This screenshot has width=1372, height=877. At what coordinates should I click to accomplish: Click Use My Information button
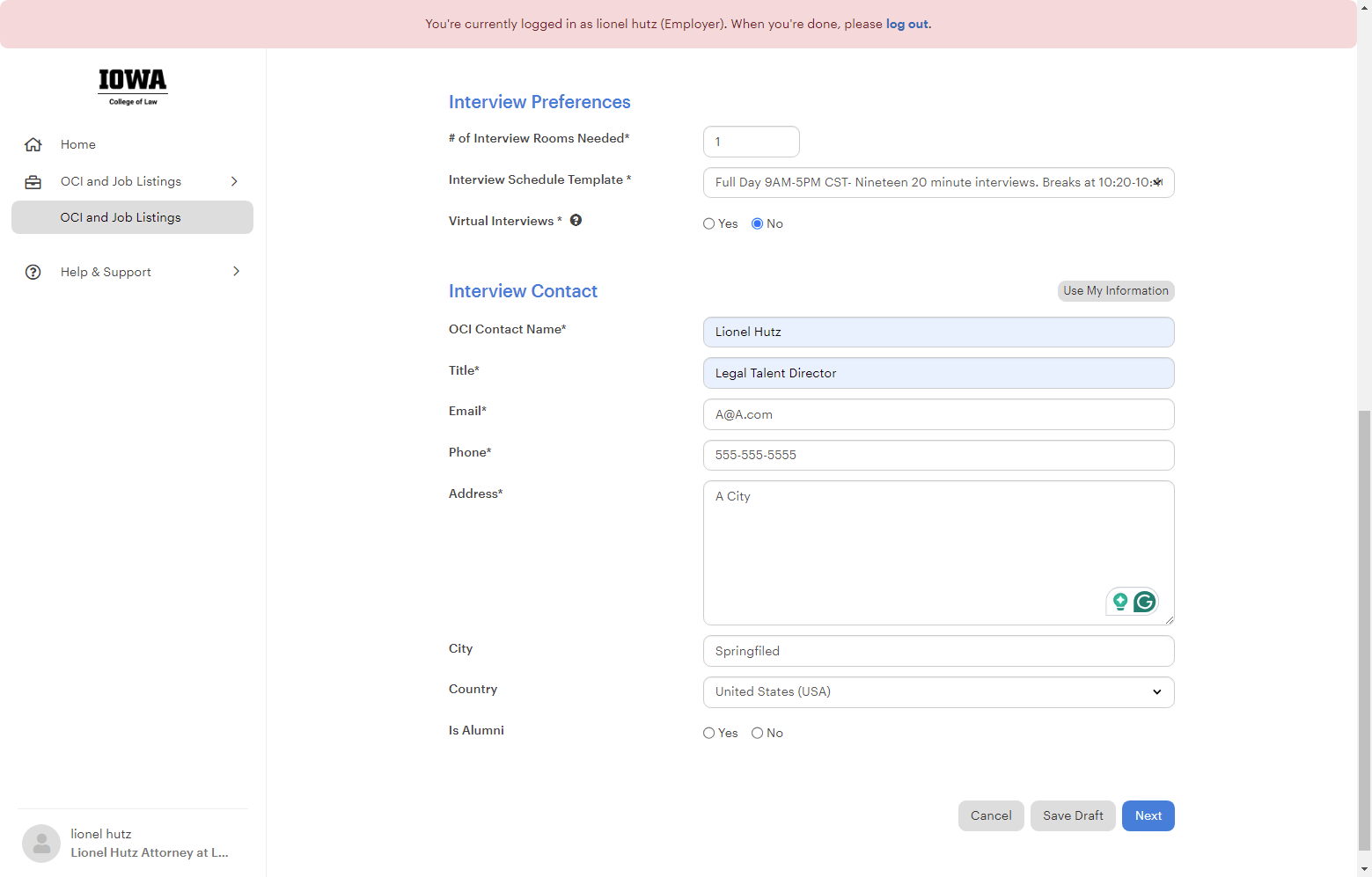pyautogui.click(x=1116, y=291)
